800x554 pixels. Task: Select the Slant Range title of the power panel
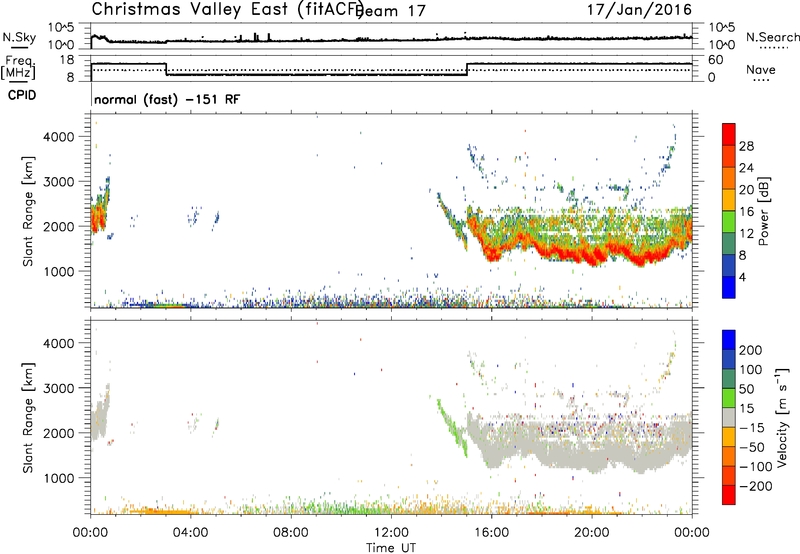28,211
